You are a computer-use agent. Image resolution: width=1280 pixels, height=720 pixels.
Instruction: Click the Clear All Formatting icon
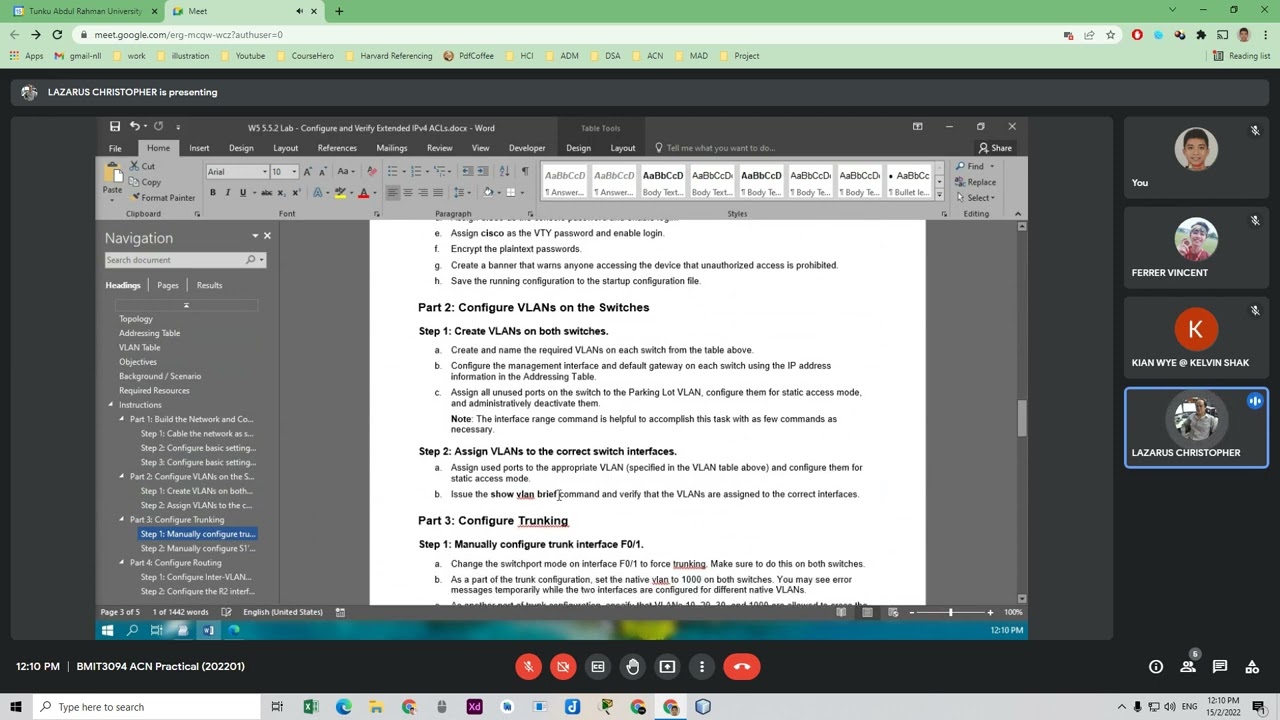pos(373,171)
